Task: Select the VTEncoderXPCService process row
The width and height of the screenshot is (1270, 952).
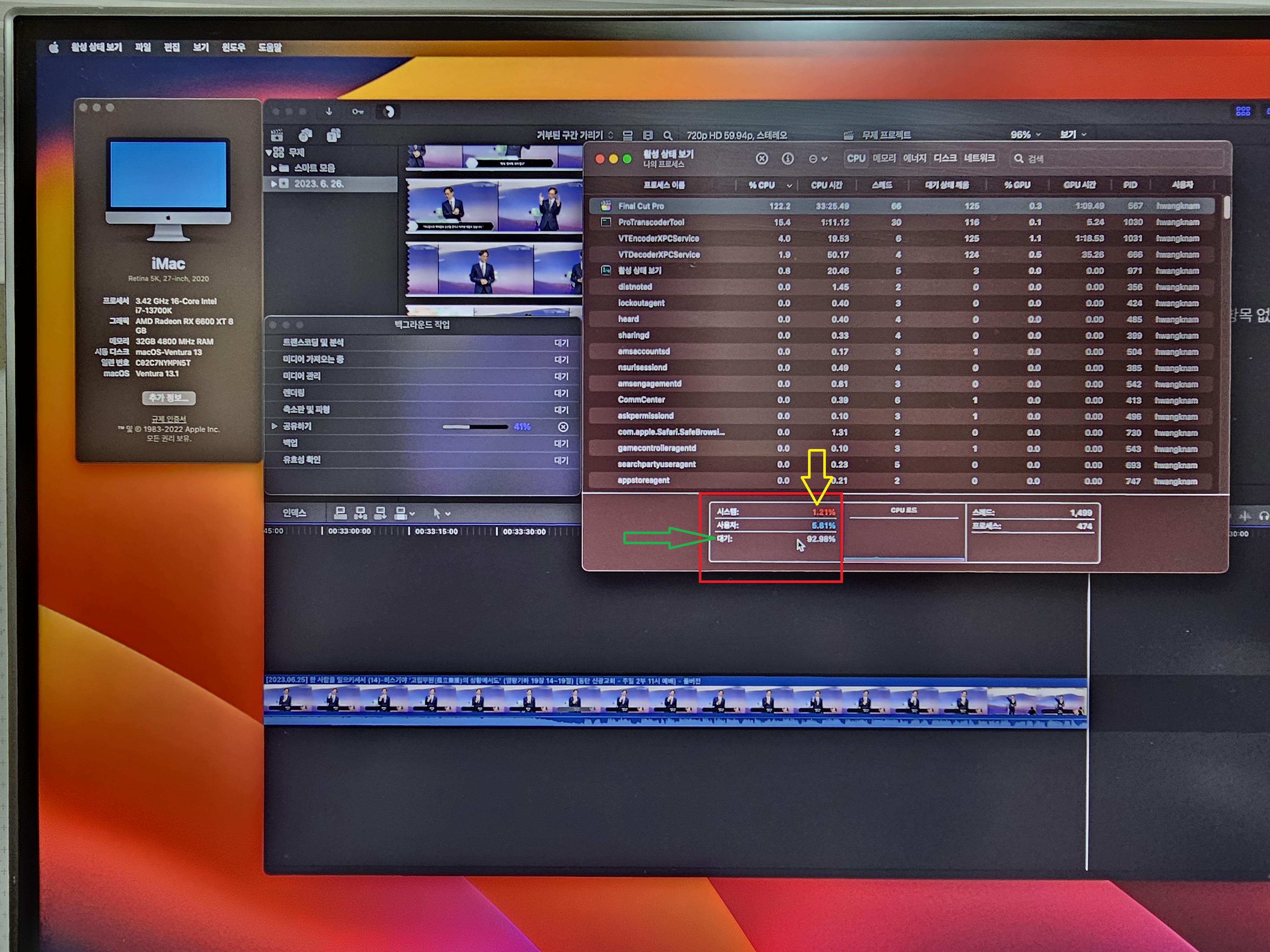Action: [901, 238]
